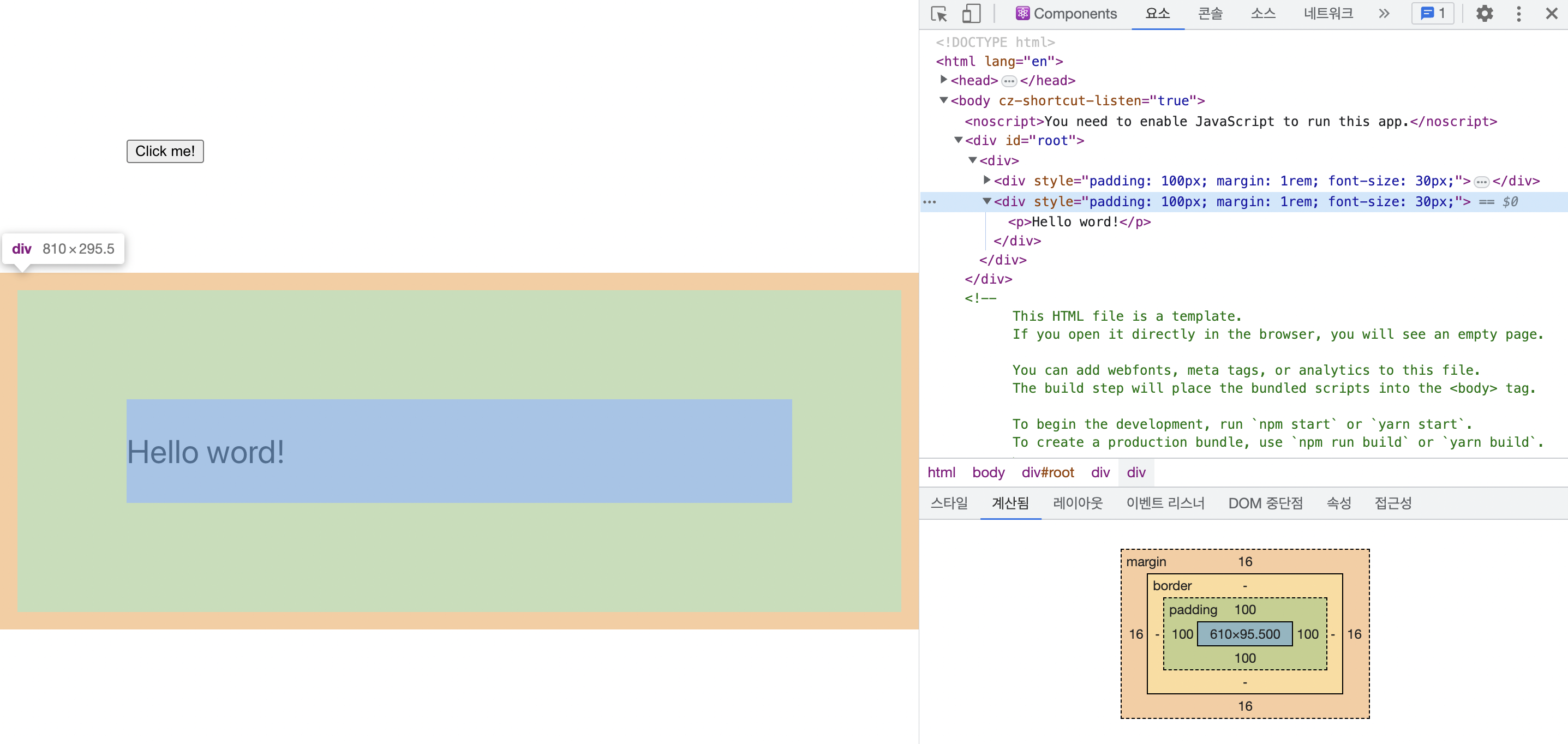1568x744 pixels.
Task: Switch to the 접근성 pane
Action: [x=1393, y=502]
